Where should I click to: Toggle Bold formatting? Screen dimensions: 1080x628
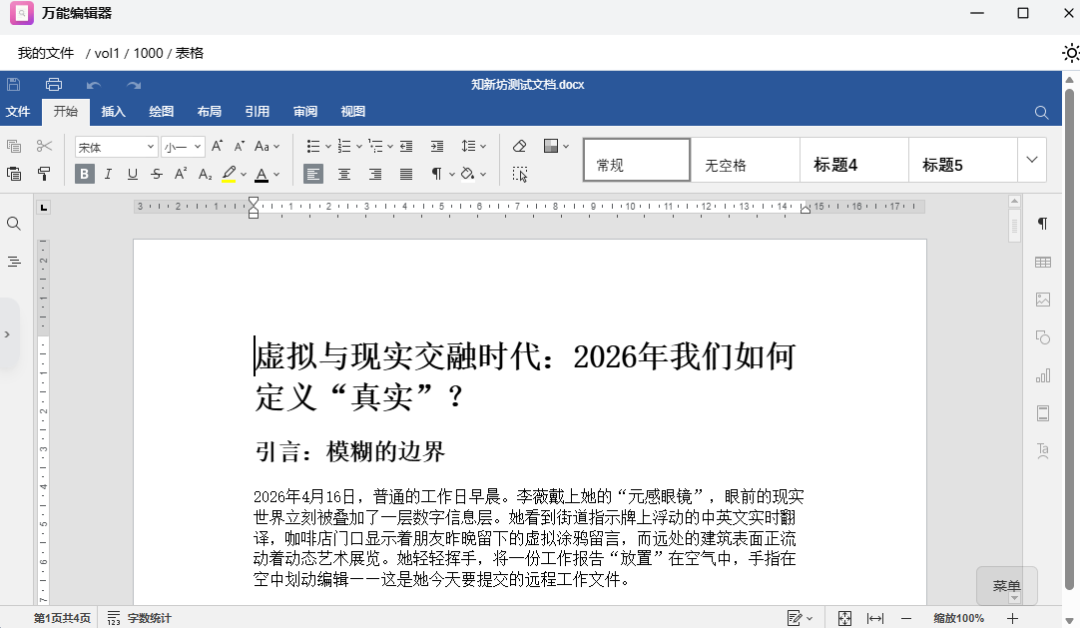(x=84, y=174)
